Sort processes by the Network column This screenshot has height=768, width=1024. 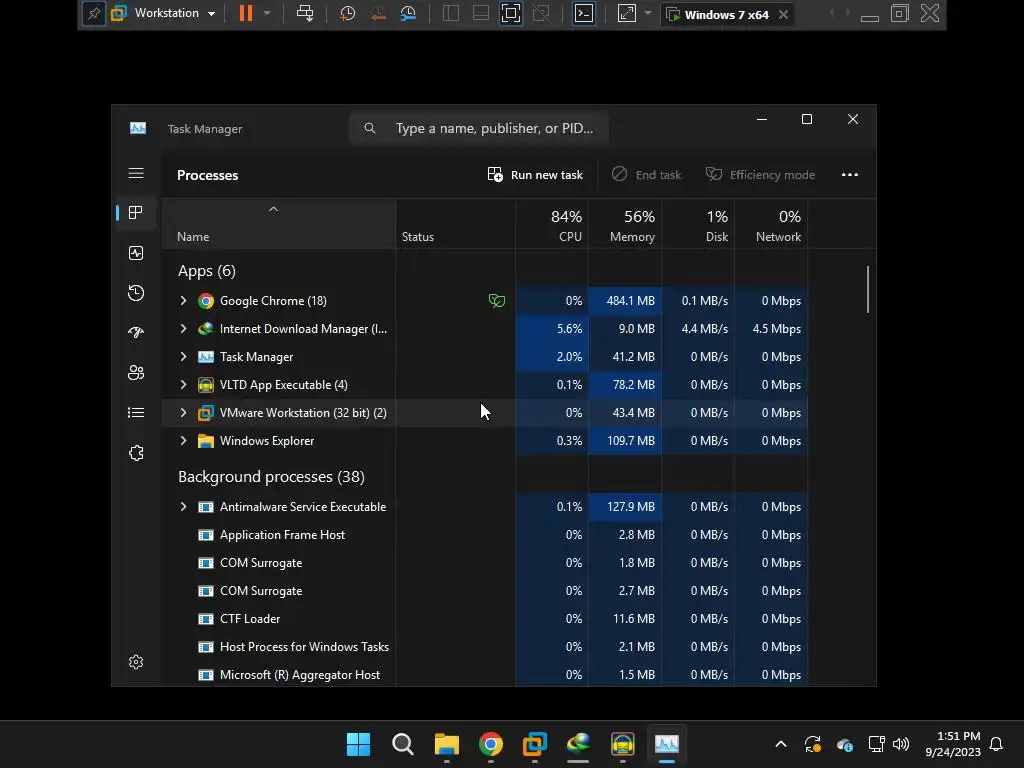coord(771,224)
